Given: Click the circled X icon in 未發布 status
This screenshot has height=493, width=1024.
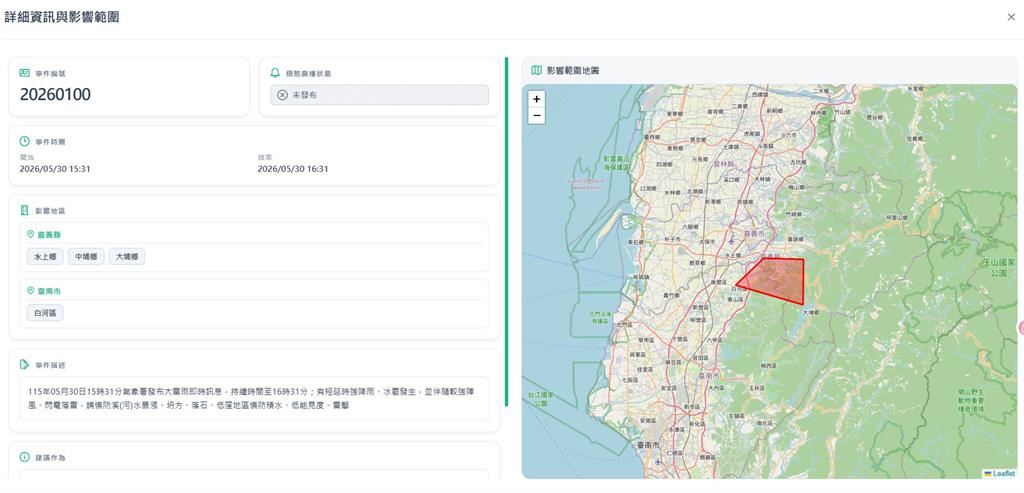Looking at the screenshot, I should pos(282,95).
